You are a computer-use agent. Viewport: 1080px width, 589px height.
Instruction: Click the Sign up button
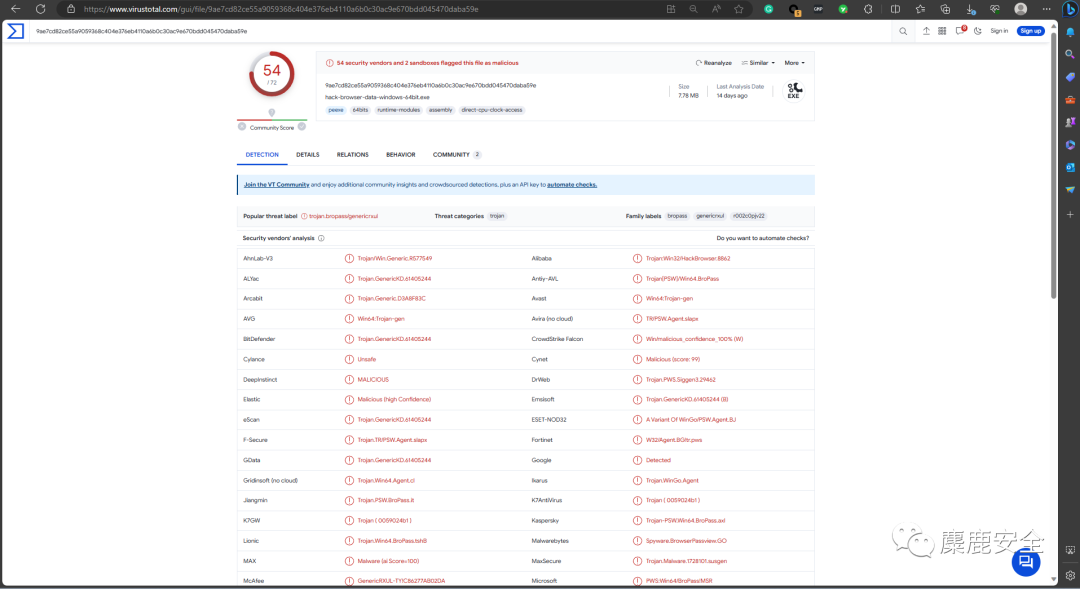[1031, 31]
